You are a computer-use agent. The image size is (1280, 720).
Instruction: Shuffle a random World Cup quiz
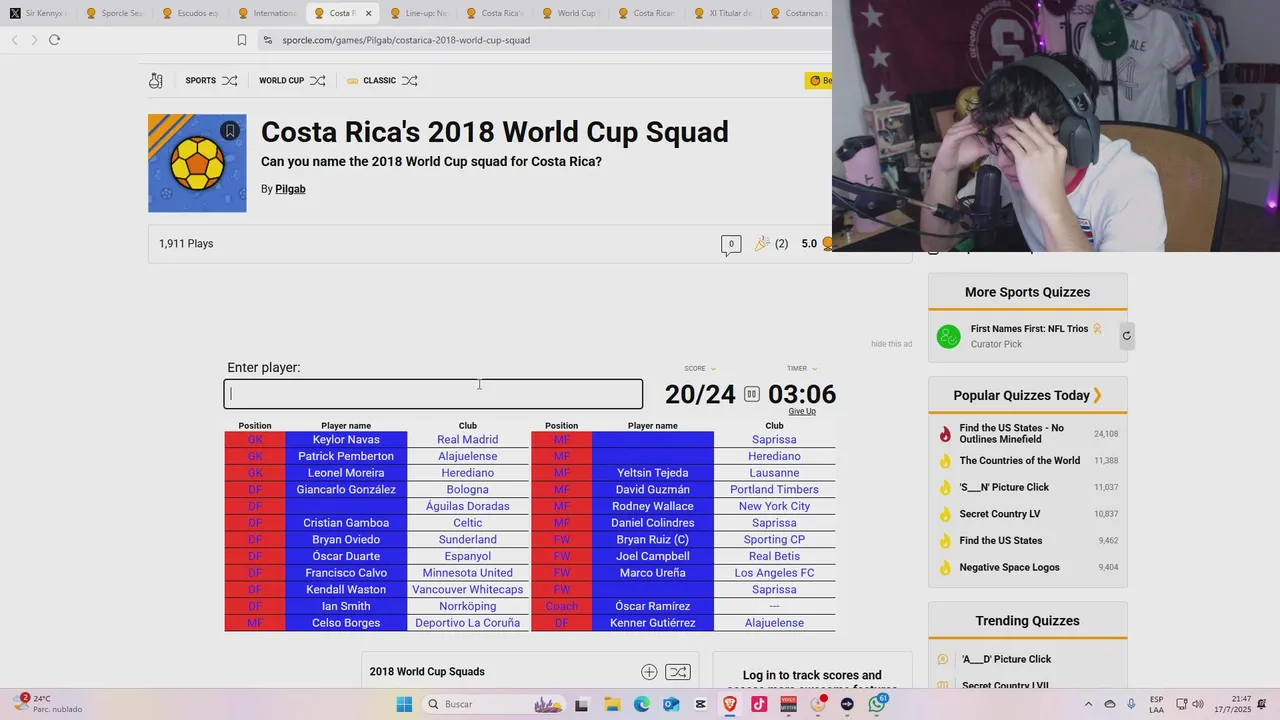coord(318,81)
